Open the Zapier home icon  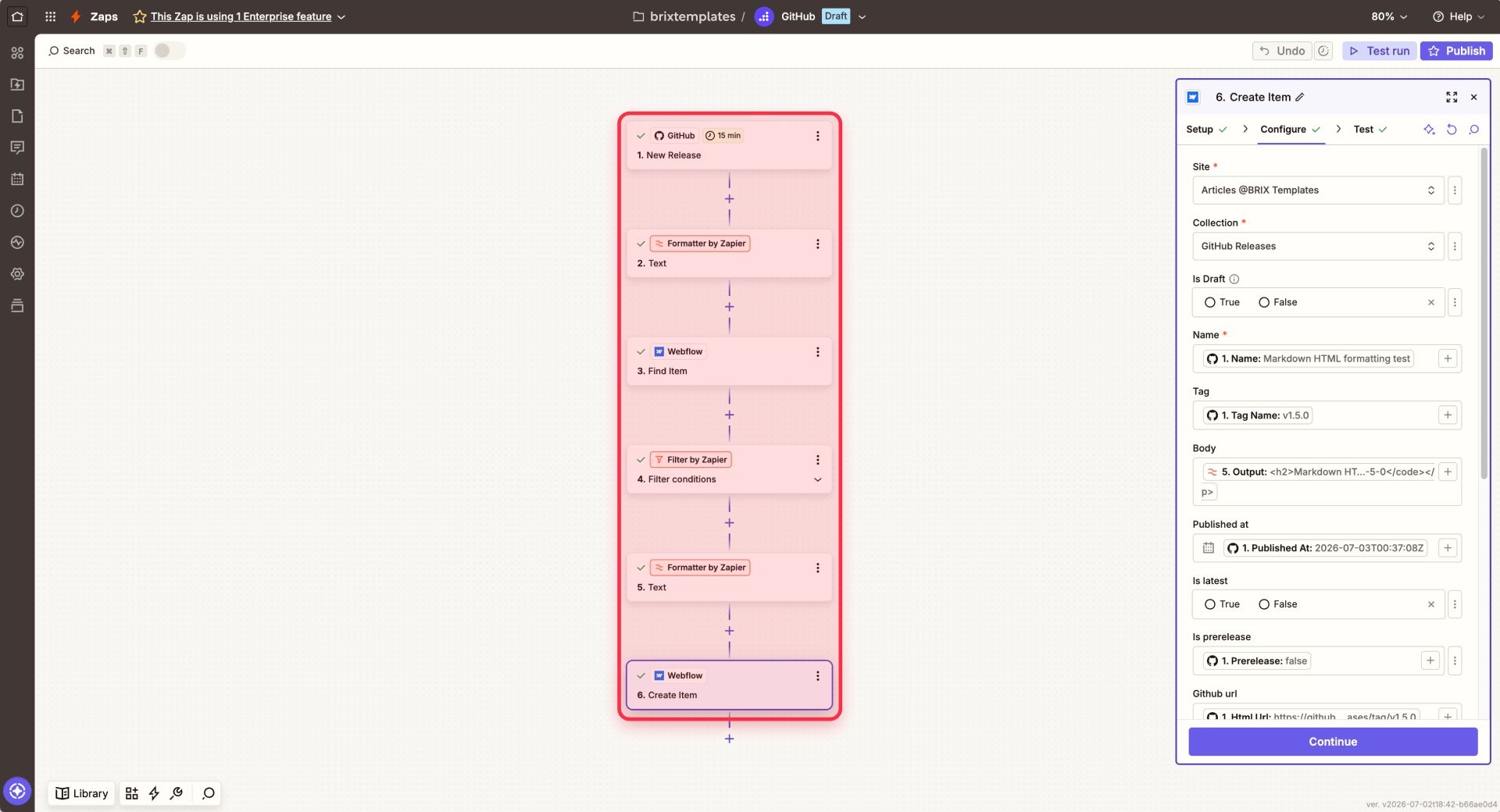[17, 16]
